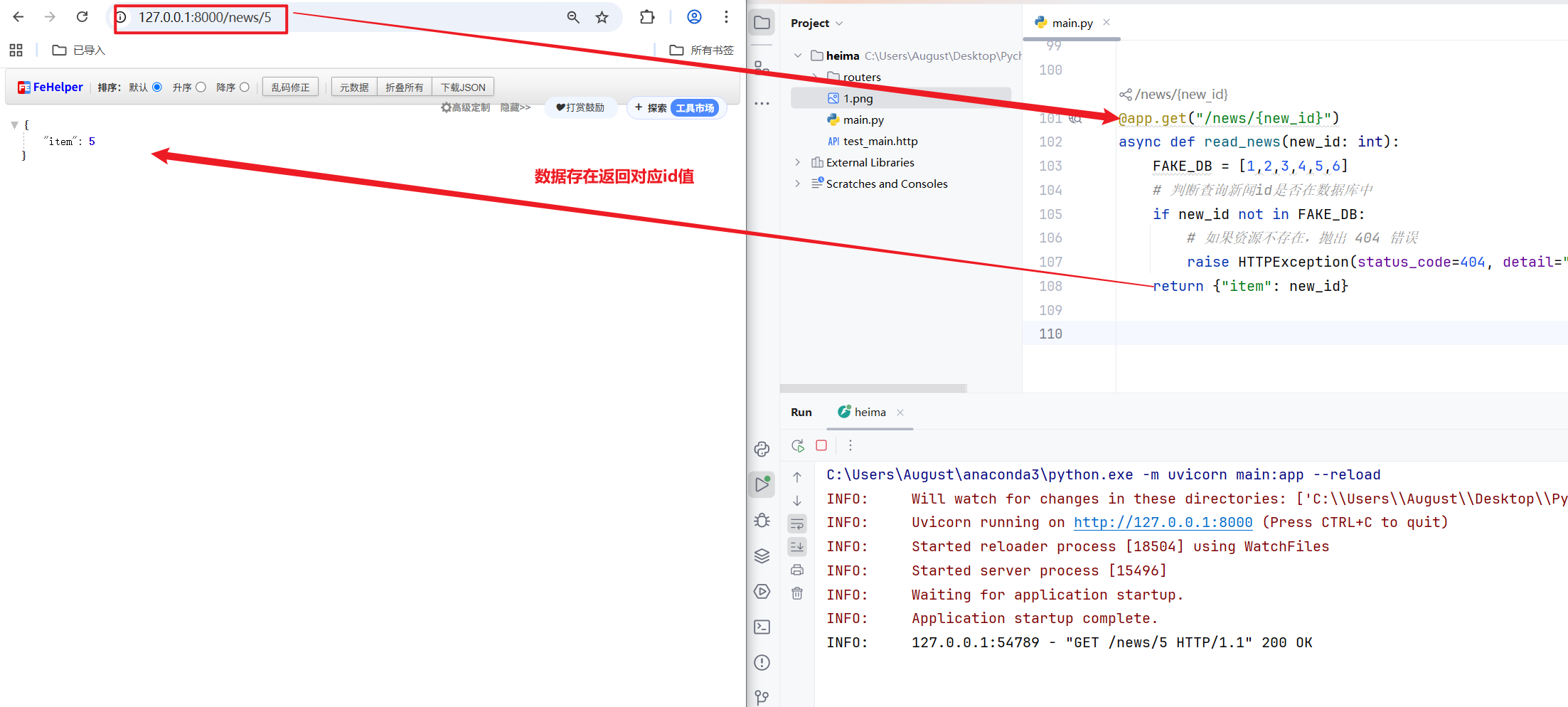Viewport: 1568px width, 707px height.
Task: Click the trash icon to clear console output
Action: click(x=797, y=593)
